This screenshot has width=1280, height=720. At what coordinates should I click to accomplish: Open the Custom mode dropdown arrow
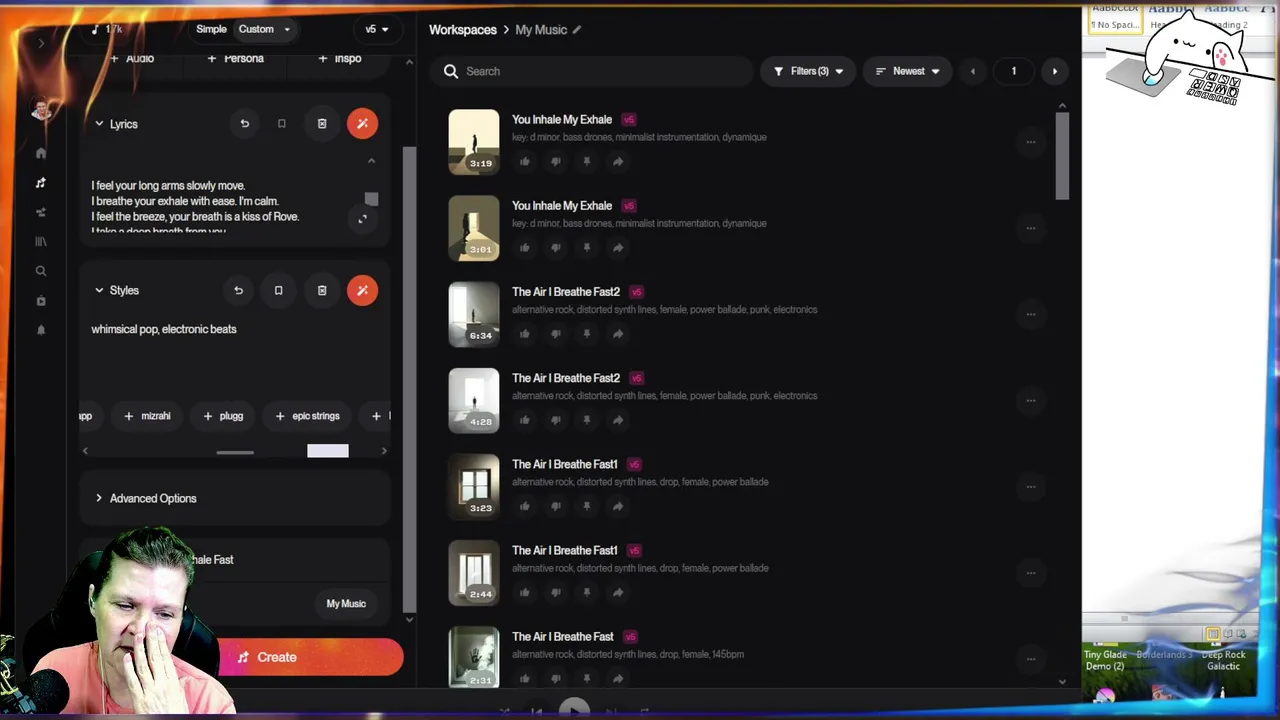[287, 29]
